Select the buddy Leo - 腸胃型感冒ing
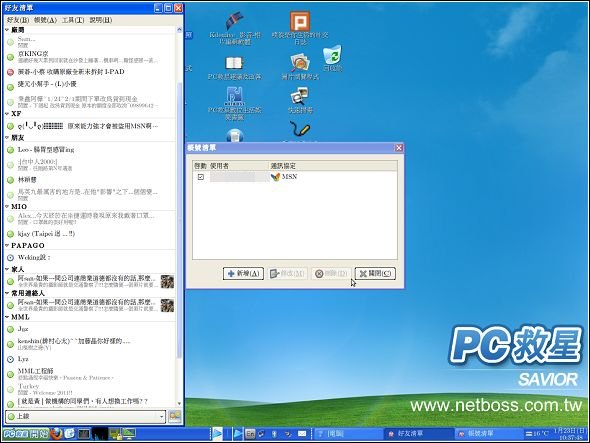 (90, 150)
